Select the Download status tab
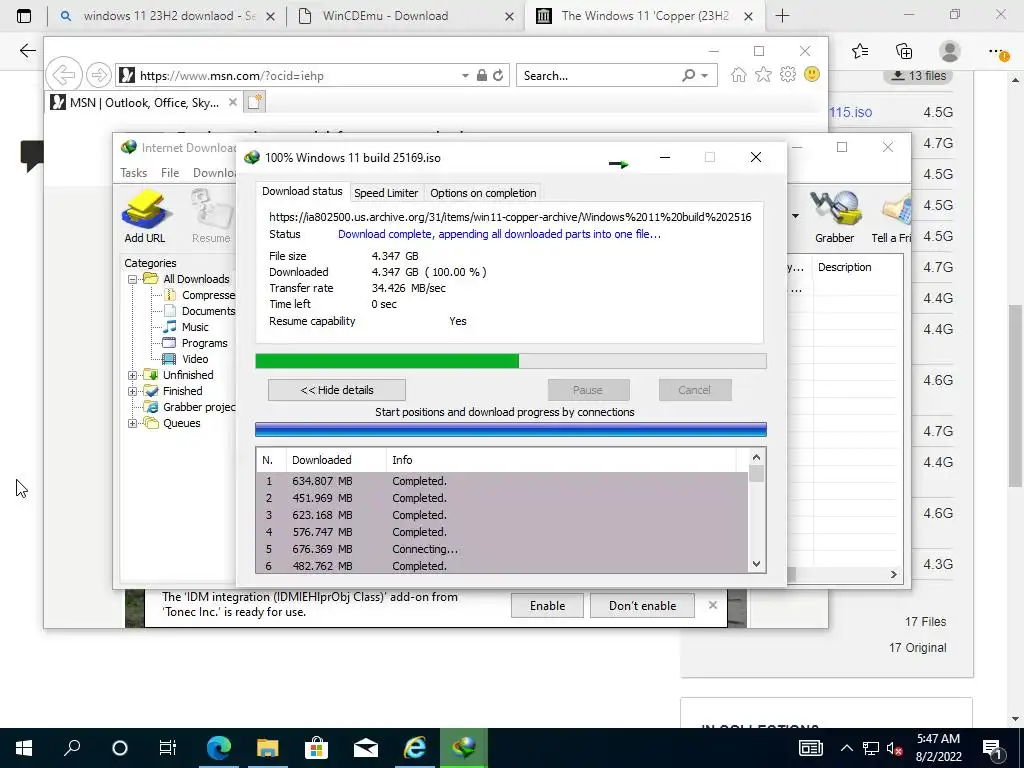The width and height of the screenshot is (1024, 768). (302, 191)
